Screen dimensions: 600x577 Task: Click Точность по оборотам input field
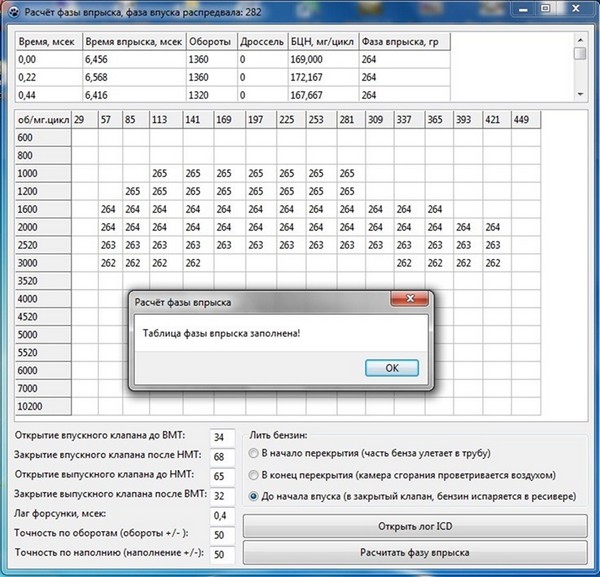tap(222, 535)
